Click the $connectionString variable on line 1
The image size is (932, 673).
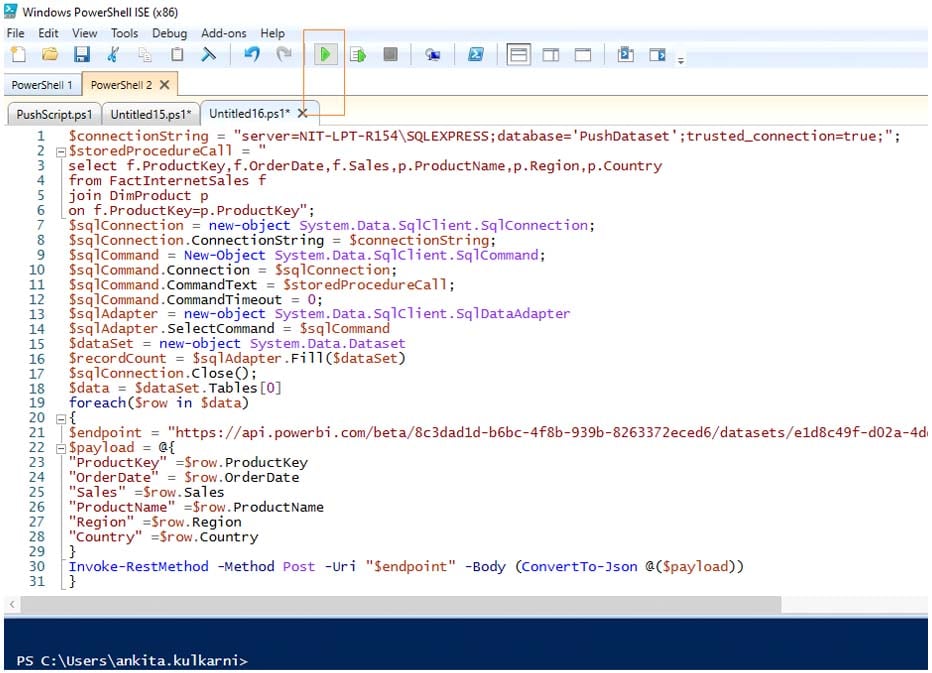[x=138, y=136]
